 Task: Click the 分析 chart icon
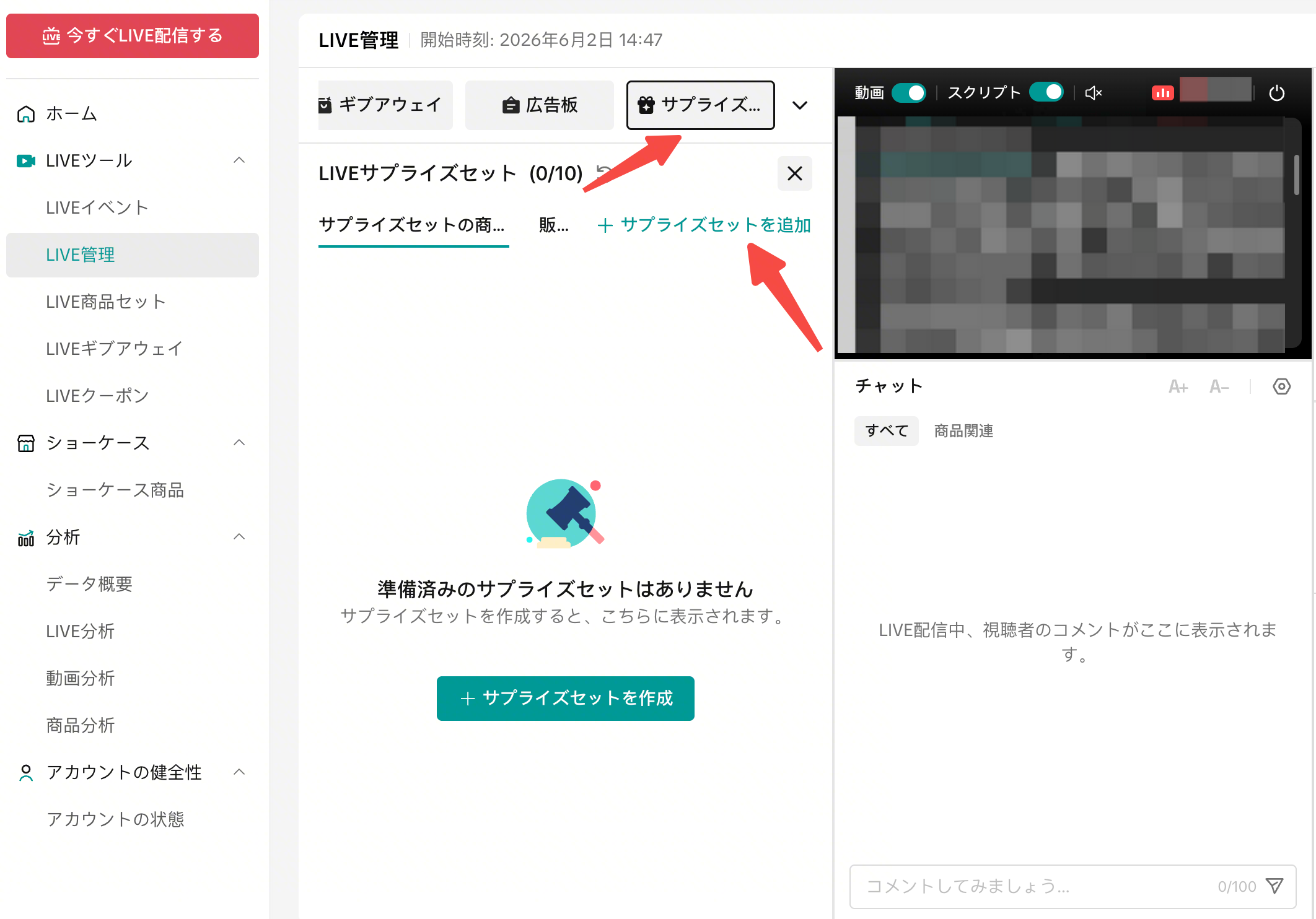point(25,538)
